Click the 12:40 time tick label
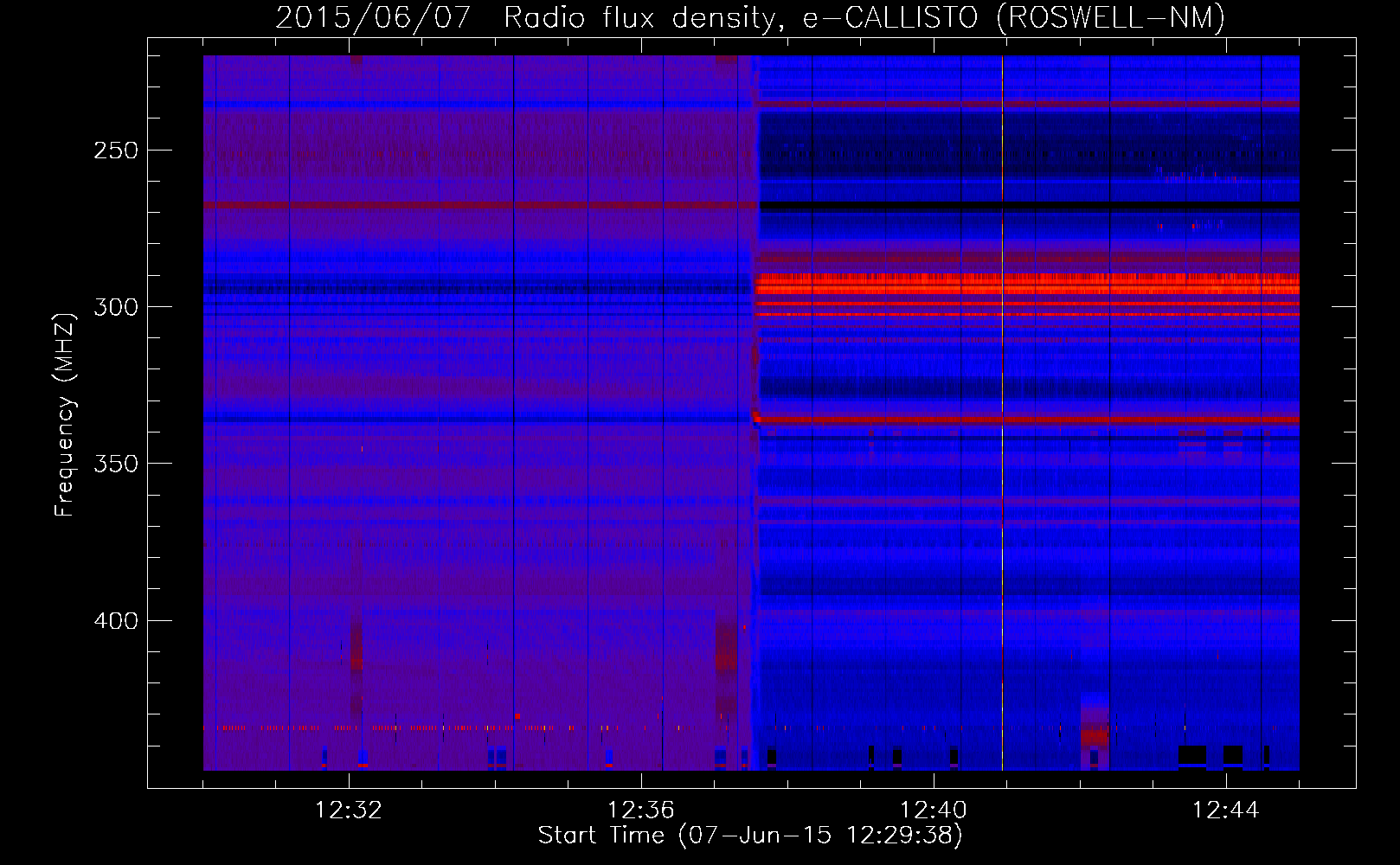This screenshot has height=865, width=1400. tap(934, 811)
